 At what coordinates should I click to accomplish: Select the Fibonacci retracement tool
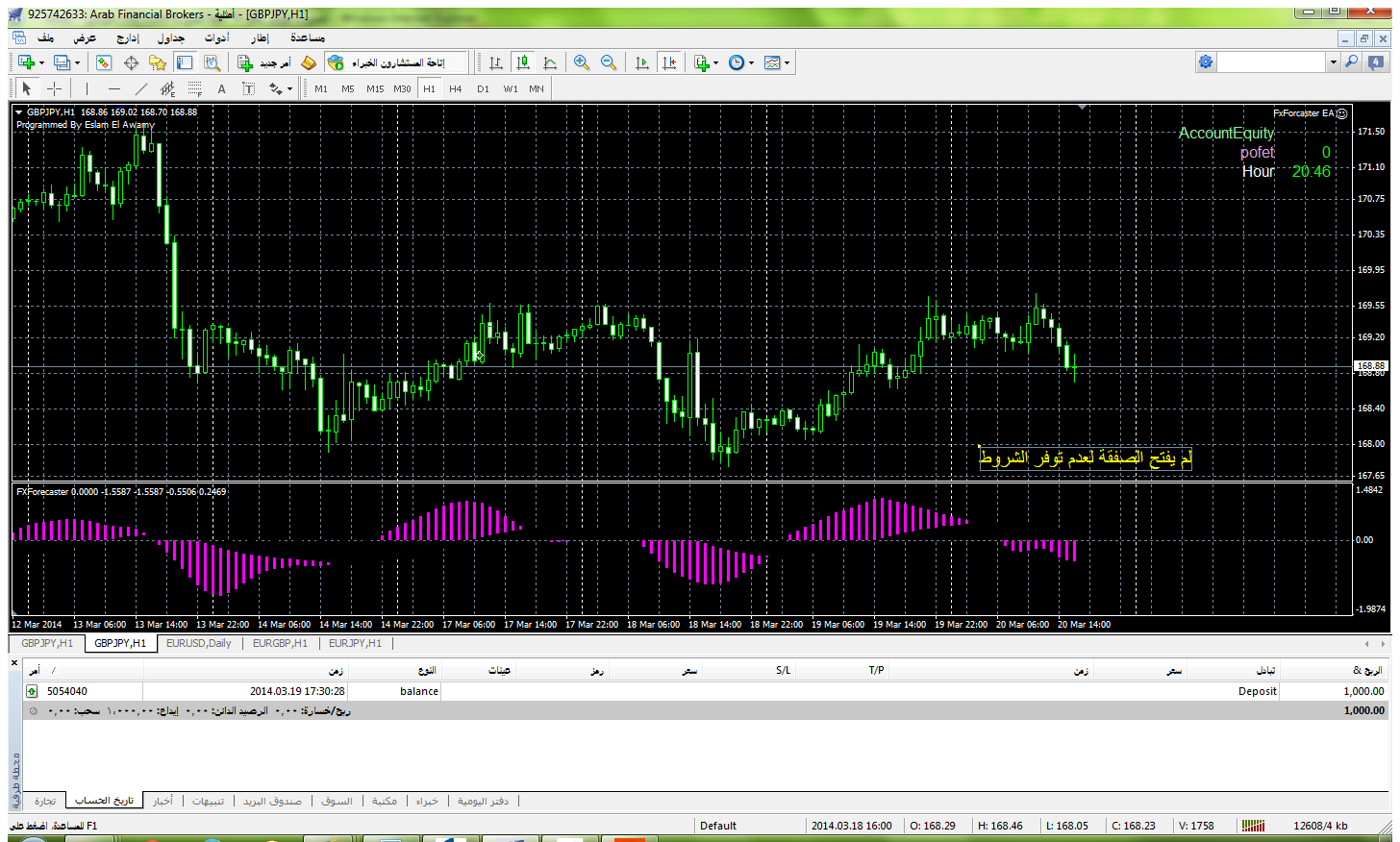(194, 88)
